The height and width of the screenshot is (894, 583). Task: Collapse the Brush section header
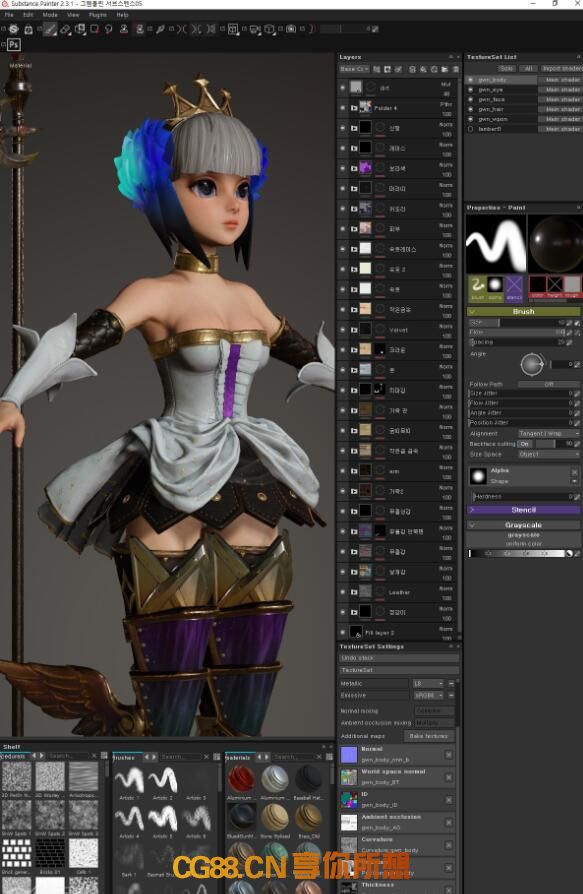click(523, 312)
